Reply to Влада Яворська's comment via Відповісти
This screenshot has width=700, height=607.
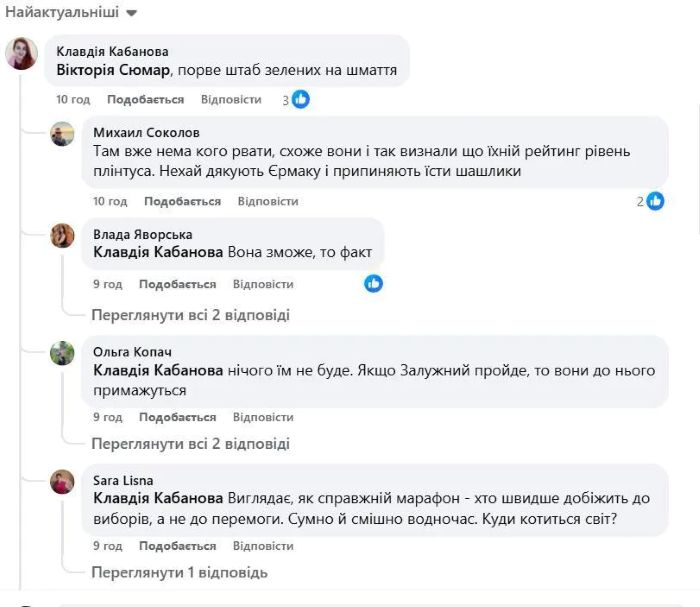263,284
